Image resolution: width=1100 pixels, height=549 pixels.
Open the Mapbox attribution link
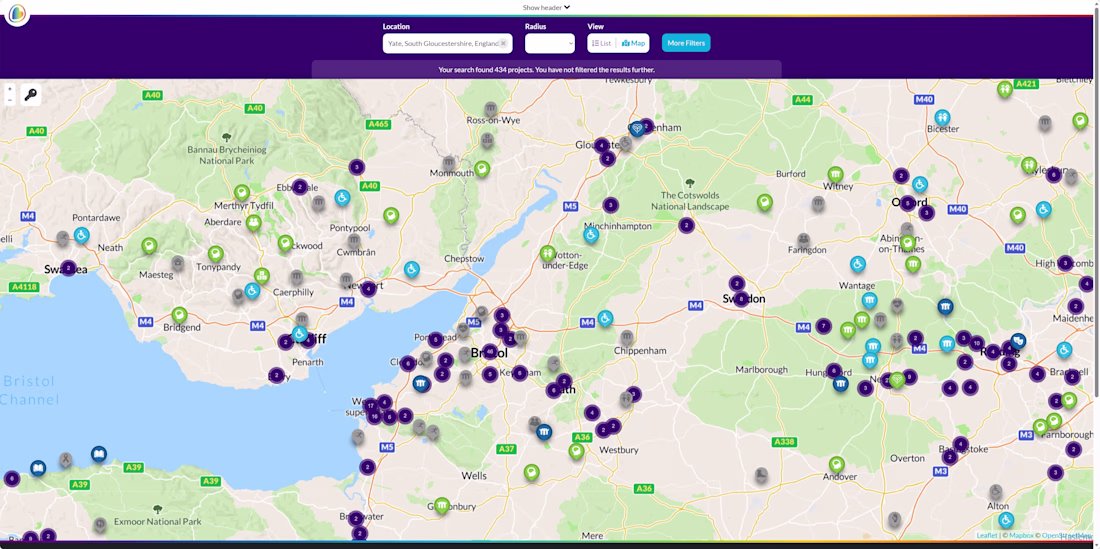click(1020, 536)
